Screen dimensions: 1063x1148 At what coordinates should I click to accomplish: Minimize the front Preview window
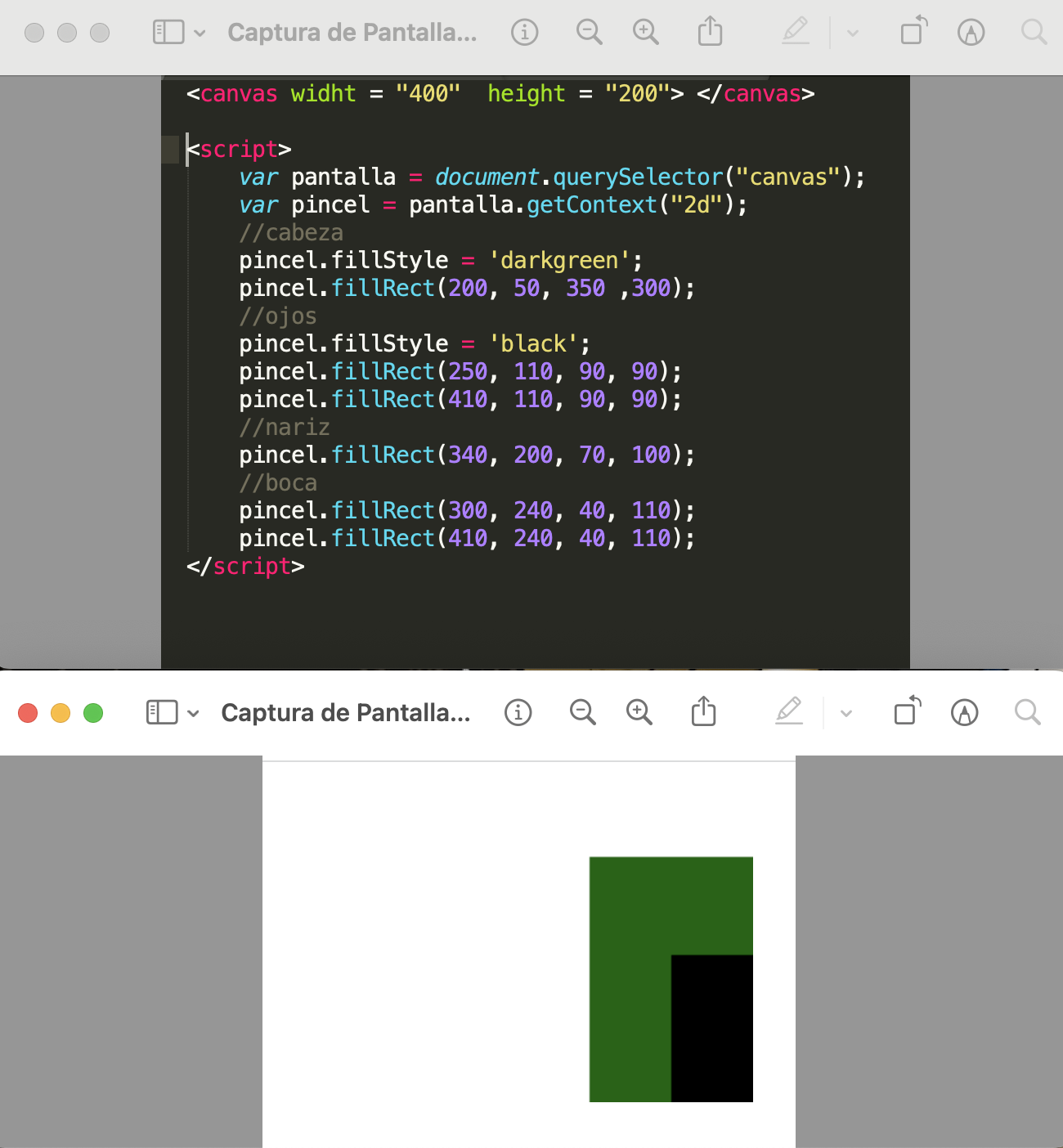coord(61,713)
